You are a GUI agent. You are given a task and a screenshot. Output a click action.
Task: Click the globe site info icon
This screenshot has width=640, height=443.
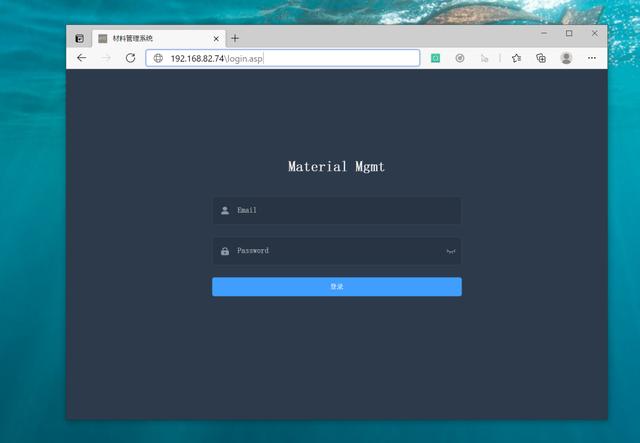tap(158, 58)
